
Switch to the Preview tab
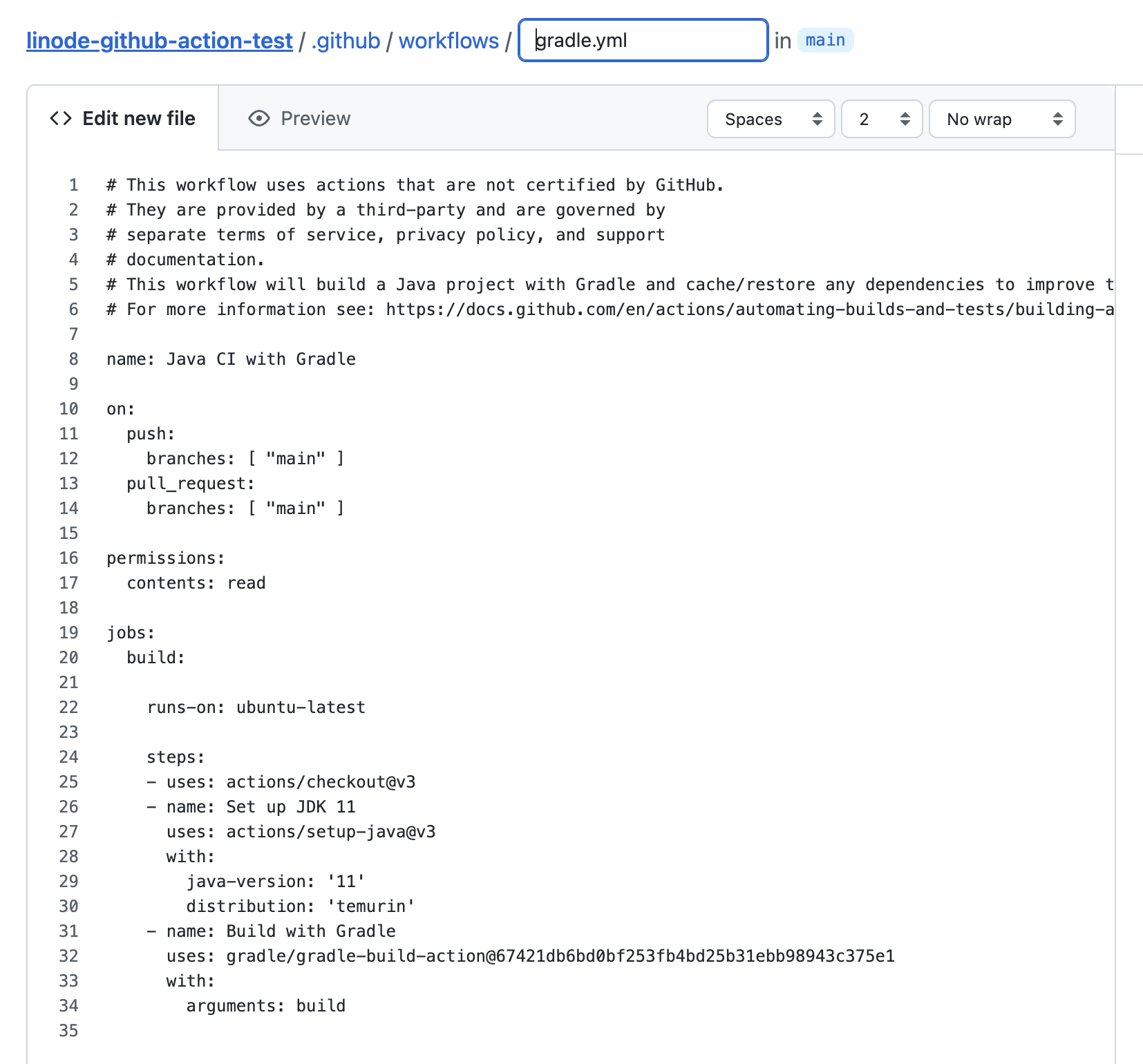click(299, 118)
